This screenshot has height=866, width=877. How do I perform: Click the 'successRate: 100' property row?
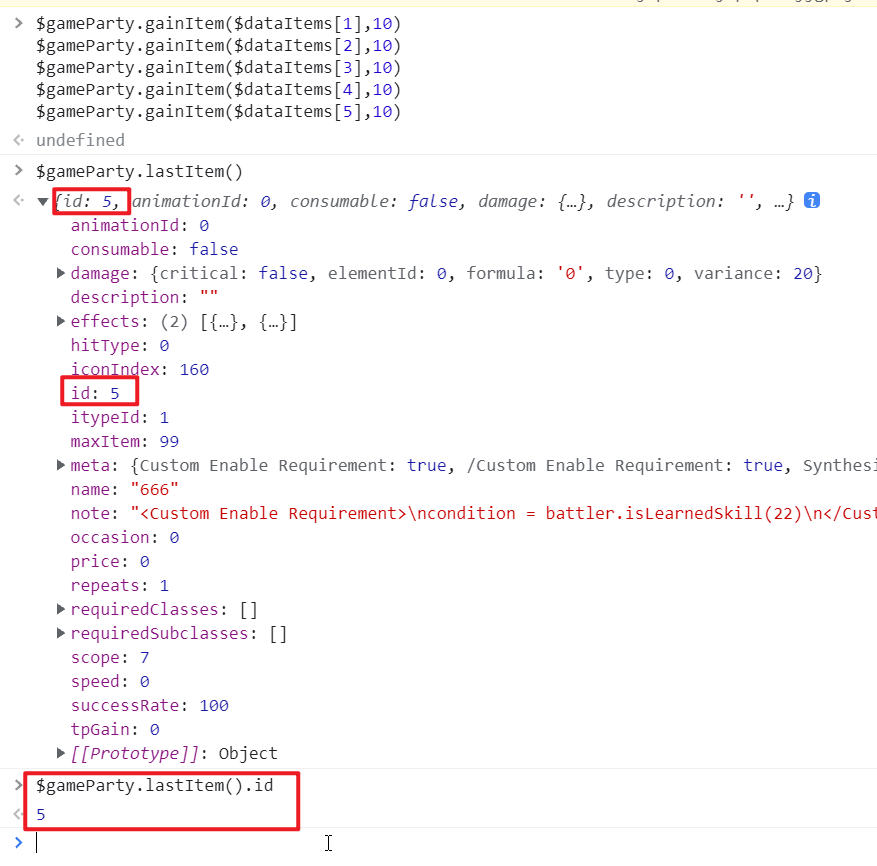149,705
